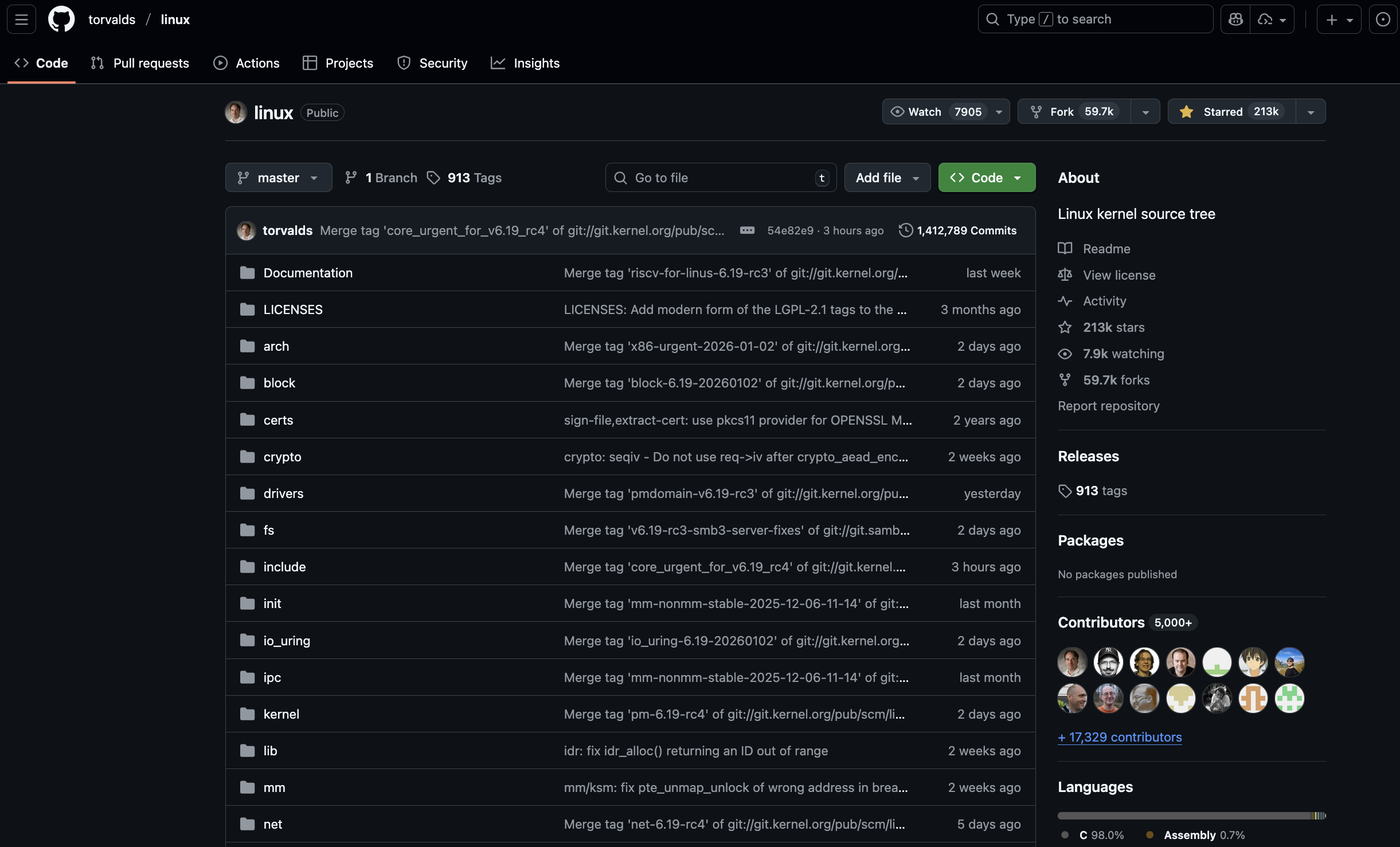1400x847 pixels.
Task: Expand the star lists dropdown arrow
Action: [x=1311, y=112]
